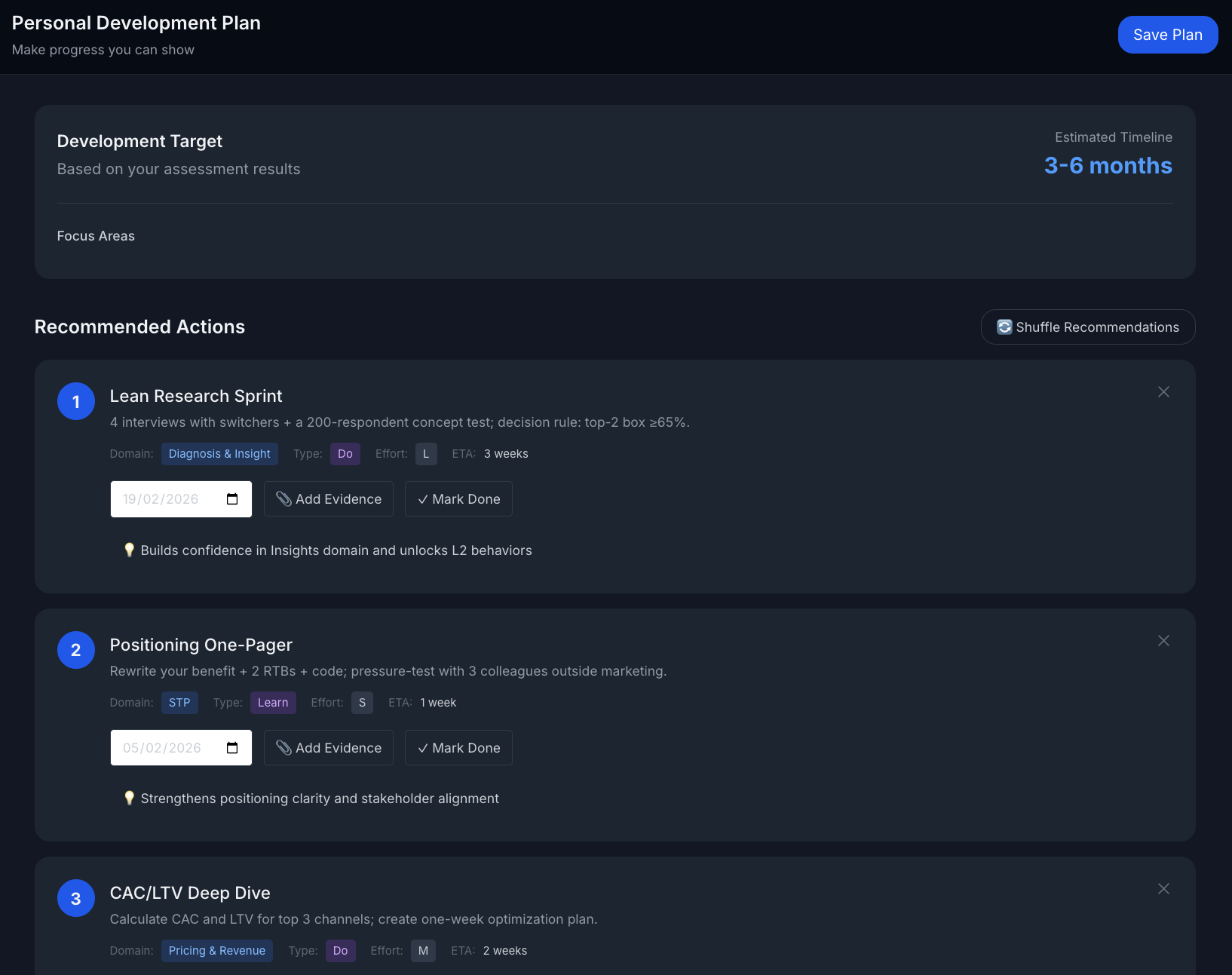The image size is (1232, 975).
Task: Click the Learn type tag
Action: [x=273, y=703]
